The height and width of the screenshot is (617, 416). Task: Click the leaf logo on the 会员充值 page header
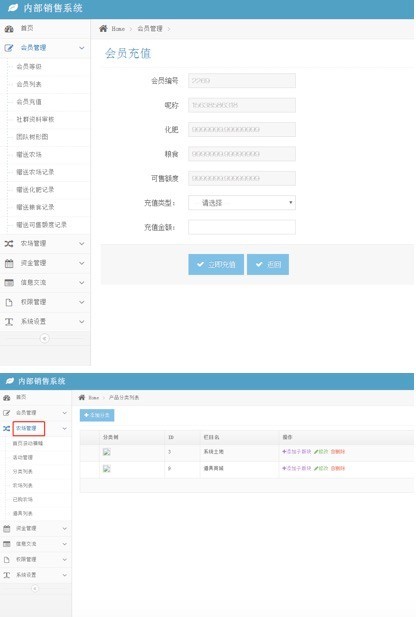pos(13,8)
